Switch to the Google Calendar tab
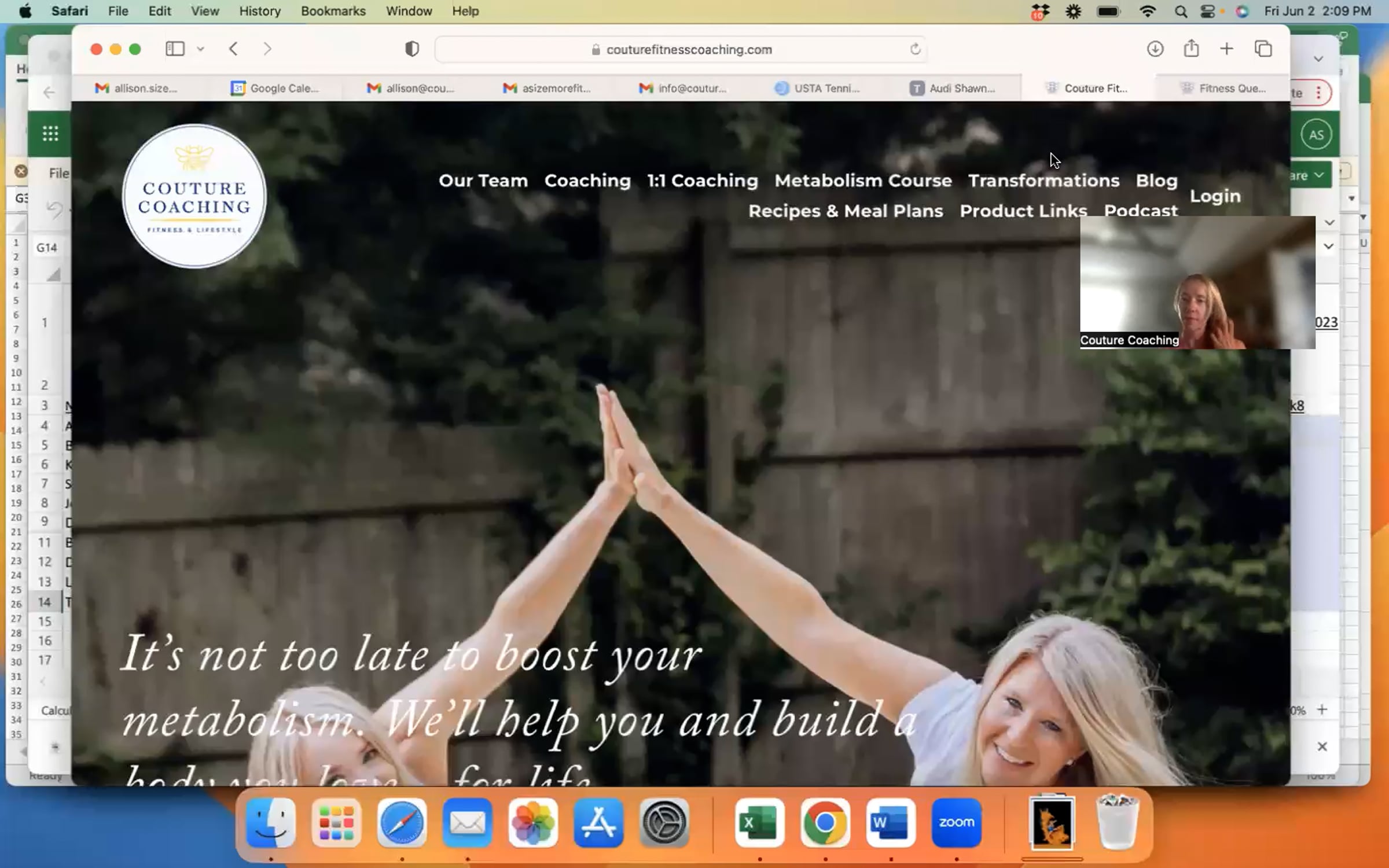Screen dimensions: 1389x868 point(275,88)
